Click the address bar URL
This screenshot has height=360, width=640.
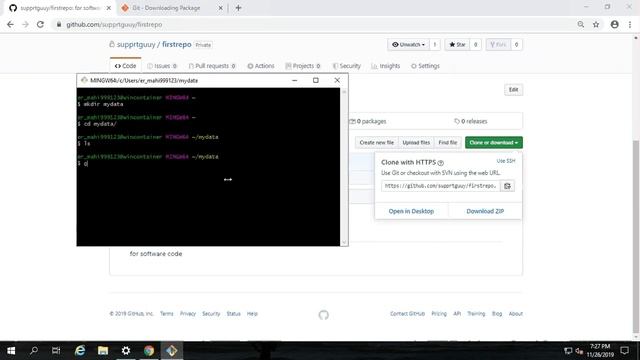point(114,24)
